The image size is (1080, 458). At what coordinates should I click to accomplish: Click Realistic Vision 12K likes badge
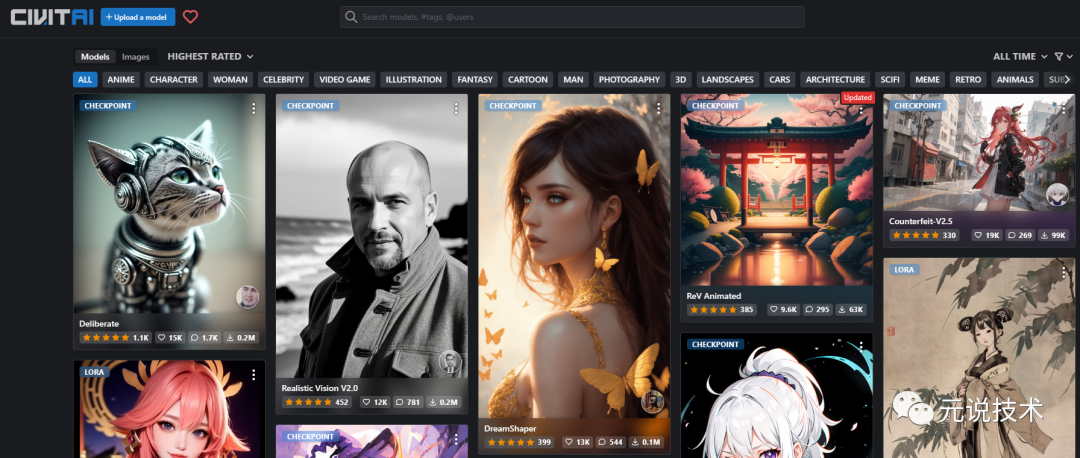click(x=377, y=402)
